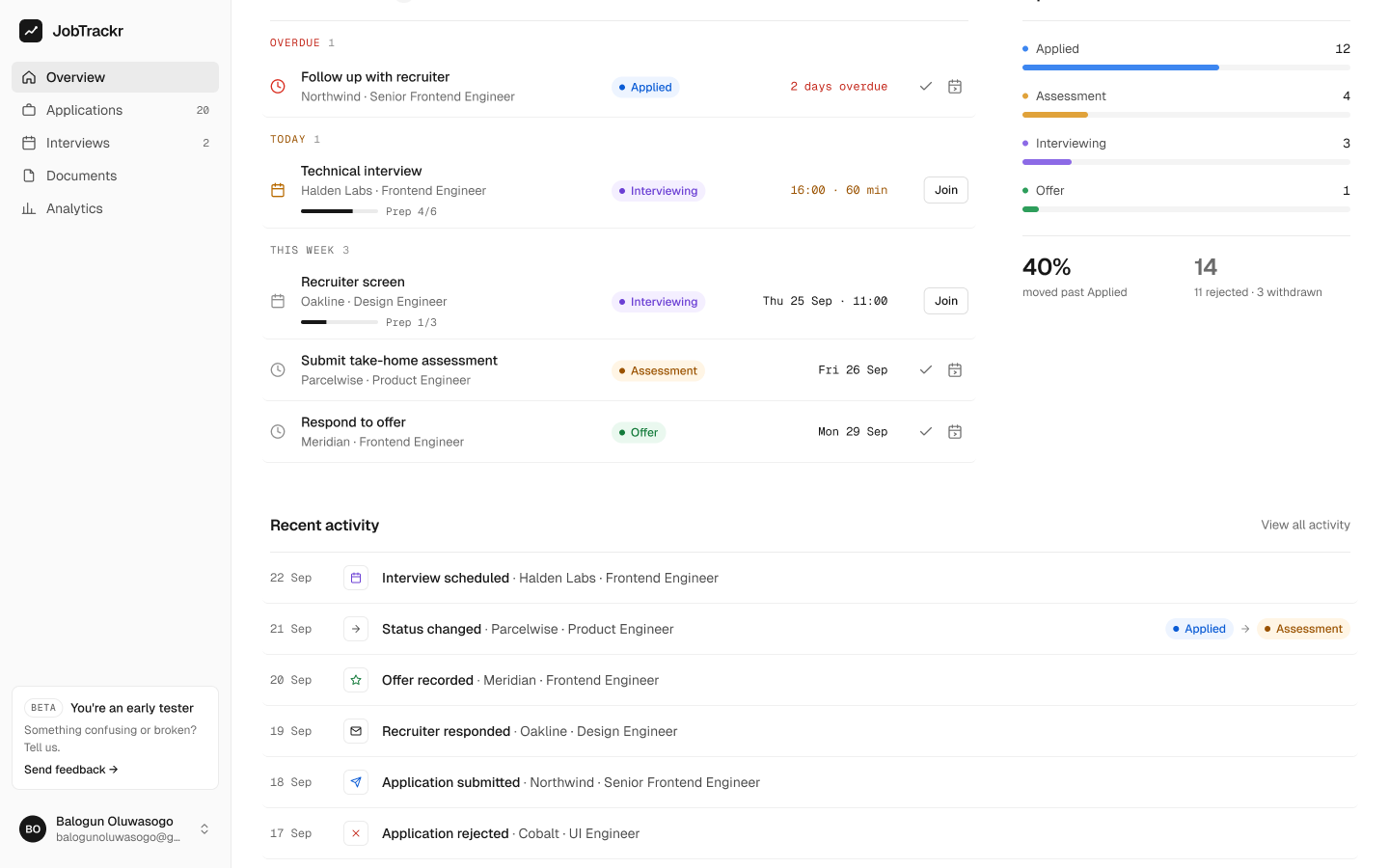Go to Interviews section

coord(115,143)
